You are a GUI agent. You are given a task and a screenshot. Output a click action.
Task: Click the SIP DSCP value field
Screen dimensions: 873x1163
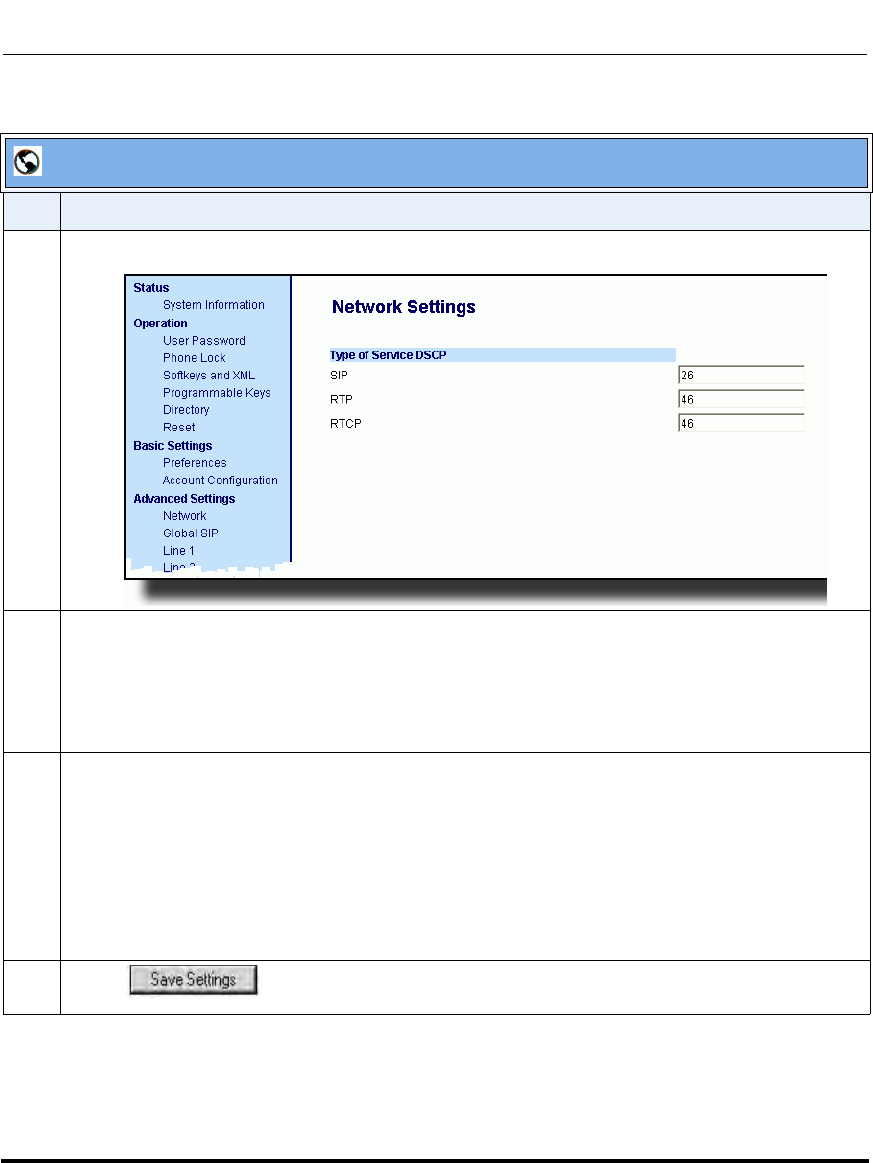[x=741, y=375]
